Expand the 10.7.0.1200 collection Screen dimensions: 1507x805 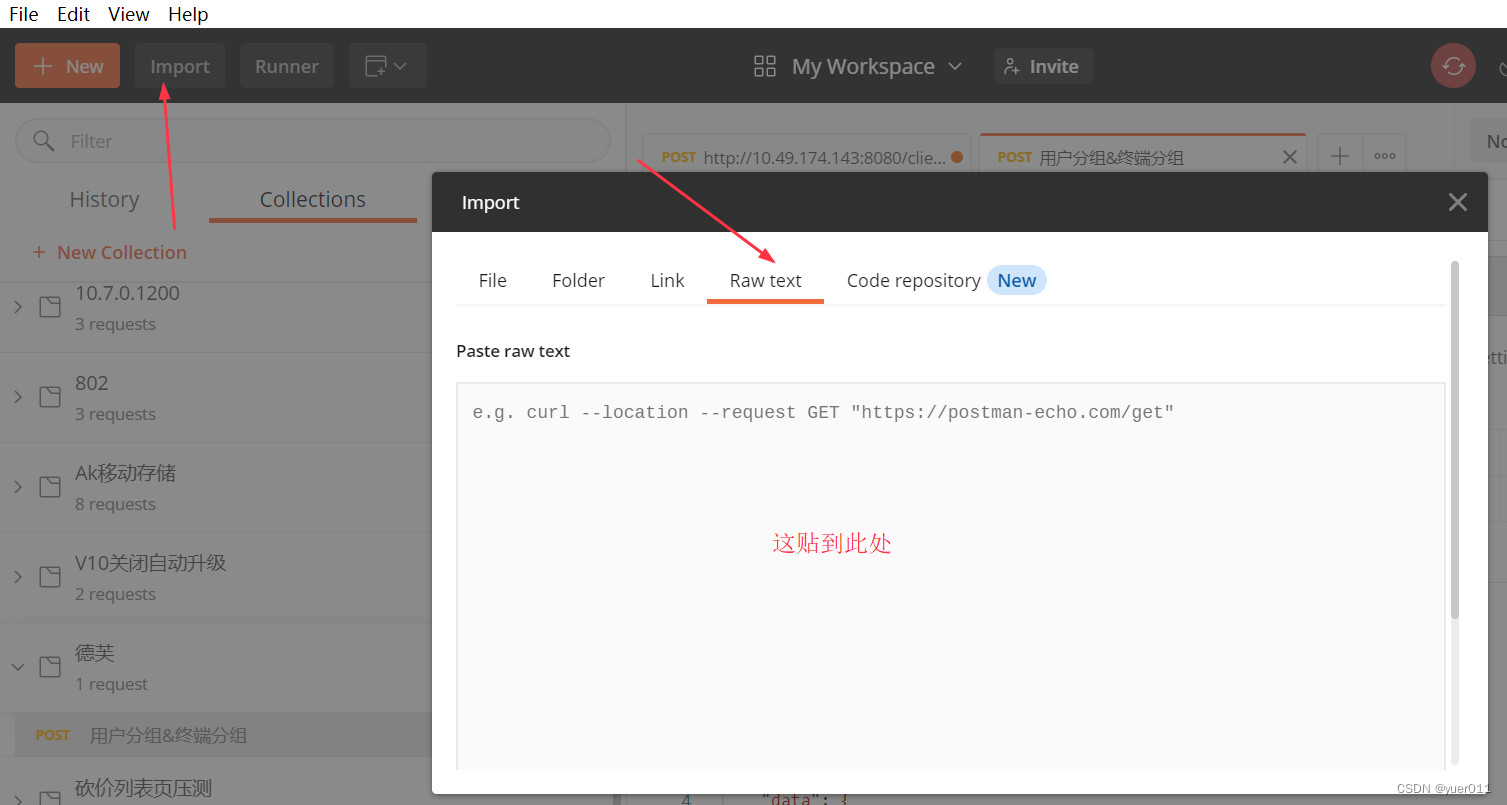click(18, 307)
